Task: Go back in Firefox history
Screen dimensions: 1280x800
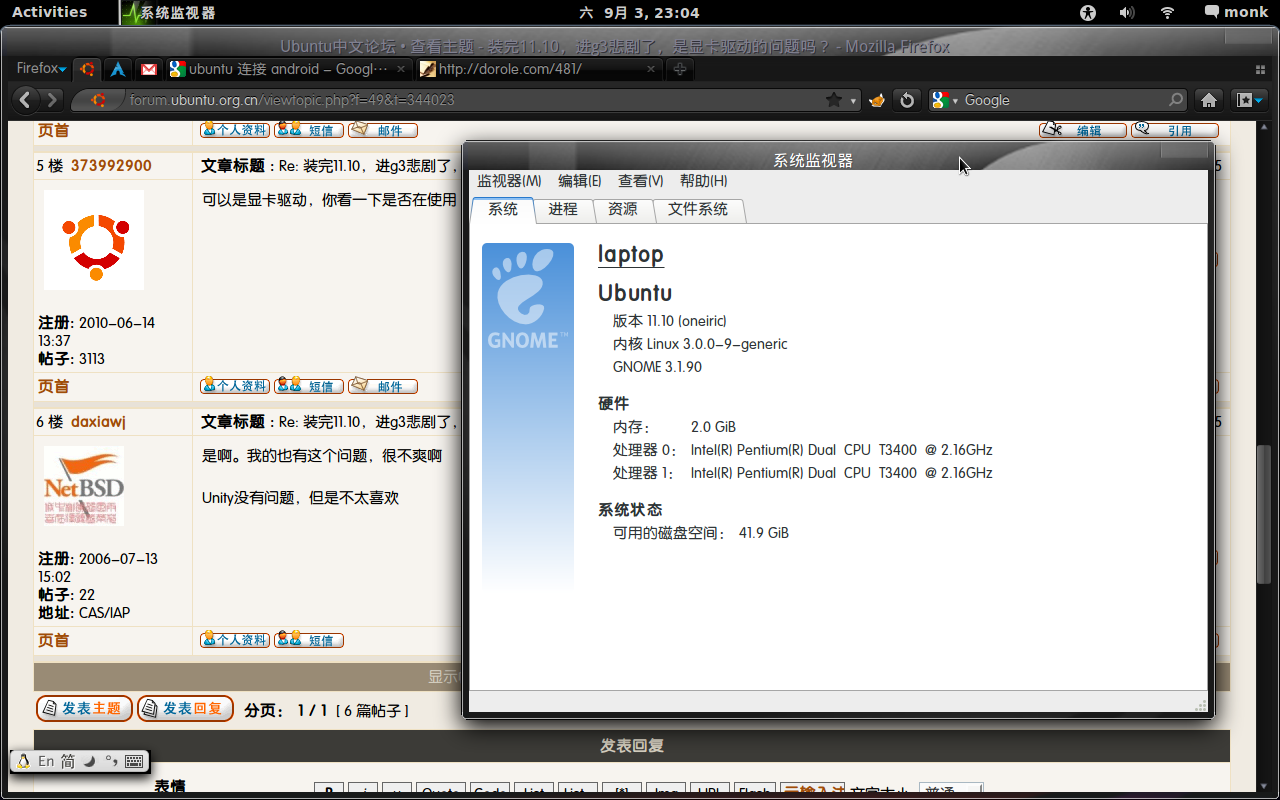Action: pos(26,99)
